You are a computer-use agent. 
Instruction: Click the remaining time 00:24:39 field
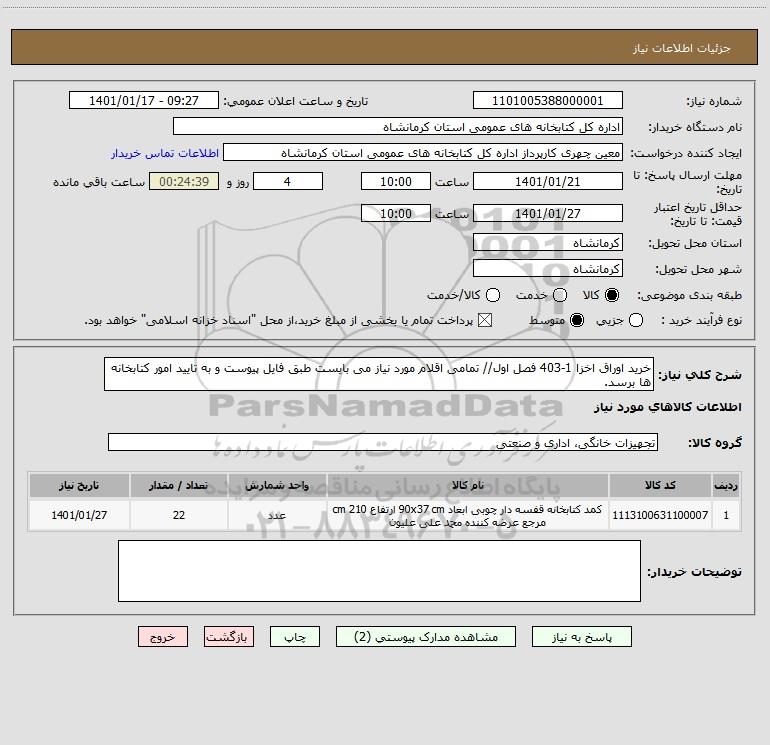(184, 181)
